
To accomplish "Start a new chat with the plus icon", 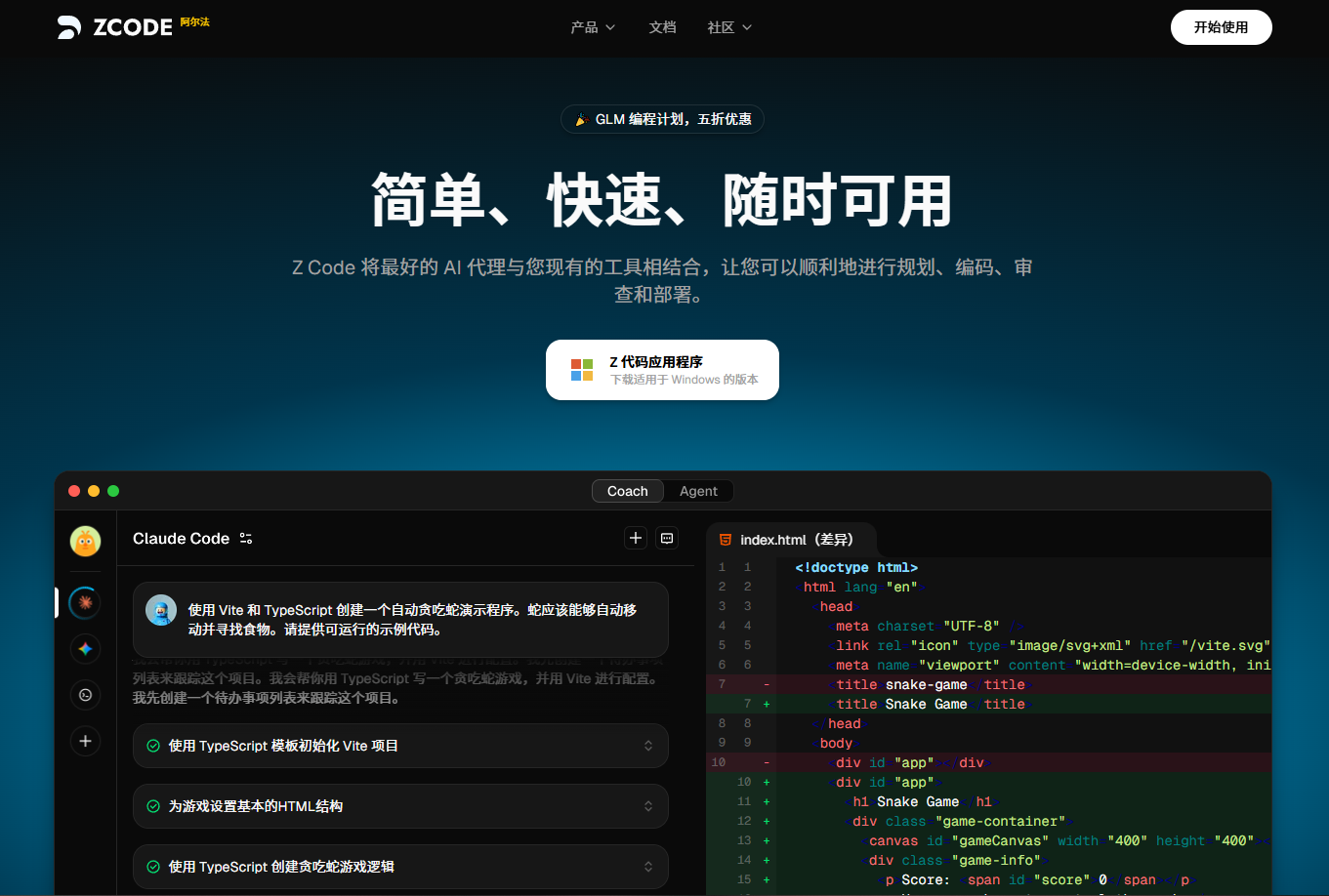I will (x=636, y=538).
